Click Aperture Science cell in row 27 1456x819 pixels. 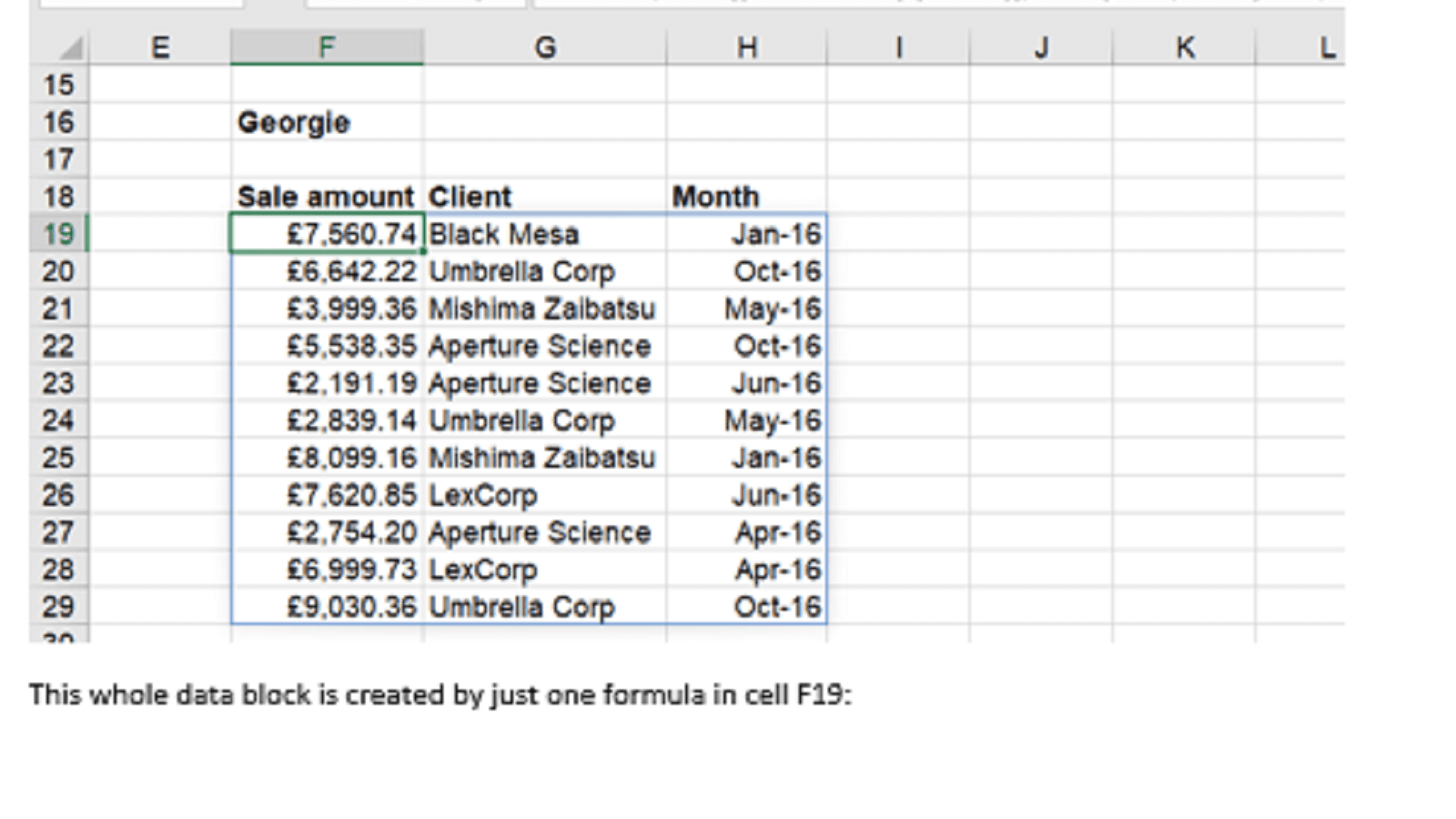tap(540, 532)
